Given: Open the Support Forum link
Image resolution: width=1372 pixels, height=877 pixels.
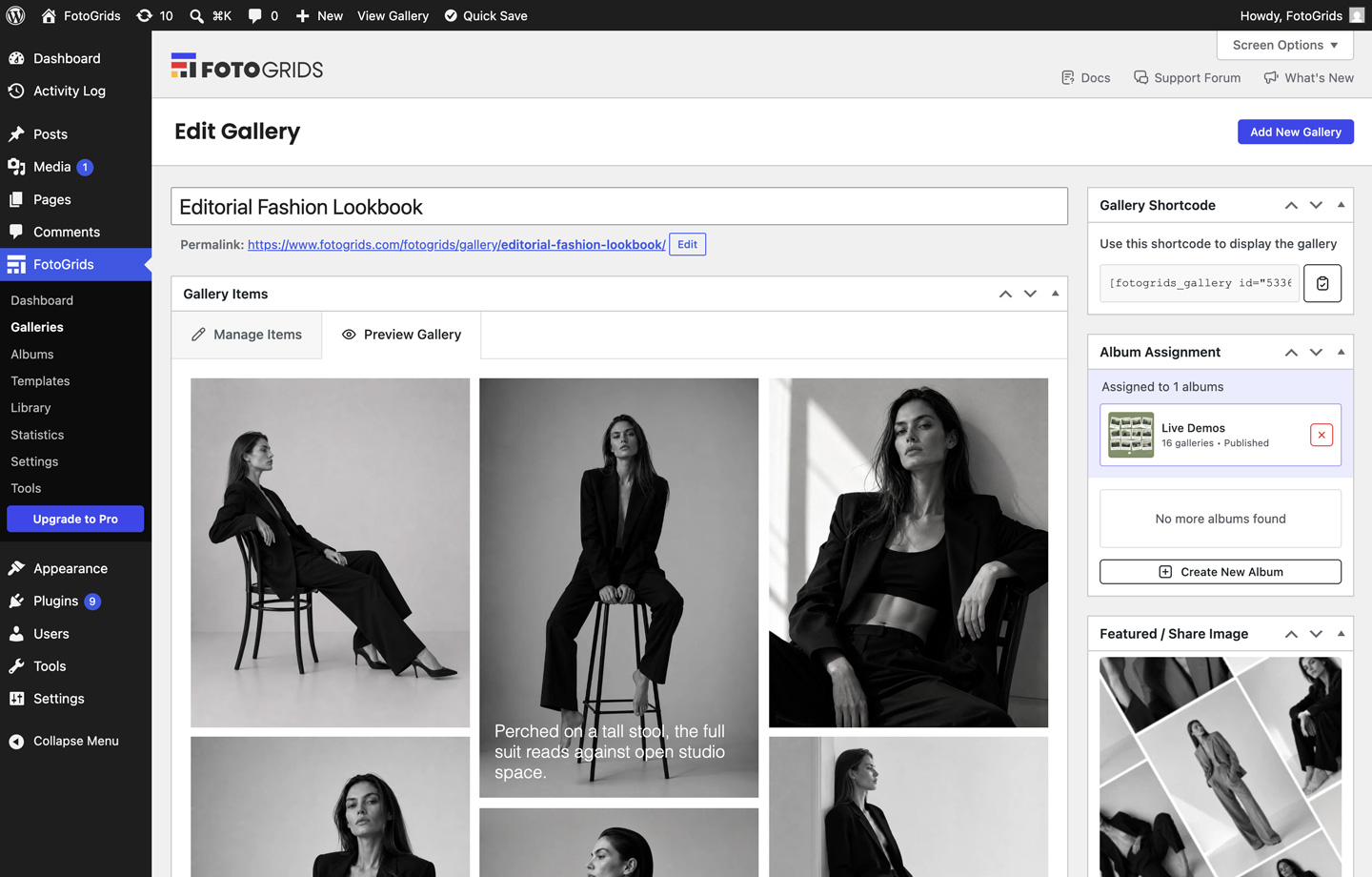Looking at the screenshot, I should (1187, 78).
